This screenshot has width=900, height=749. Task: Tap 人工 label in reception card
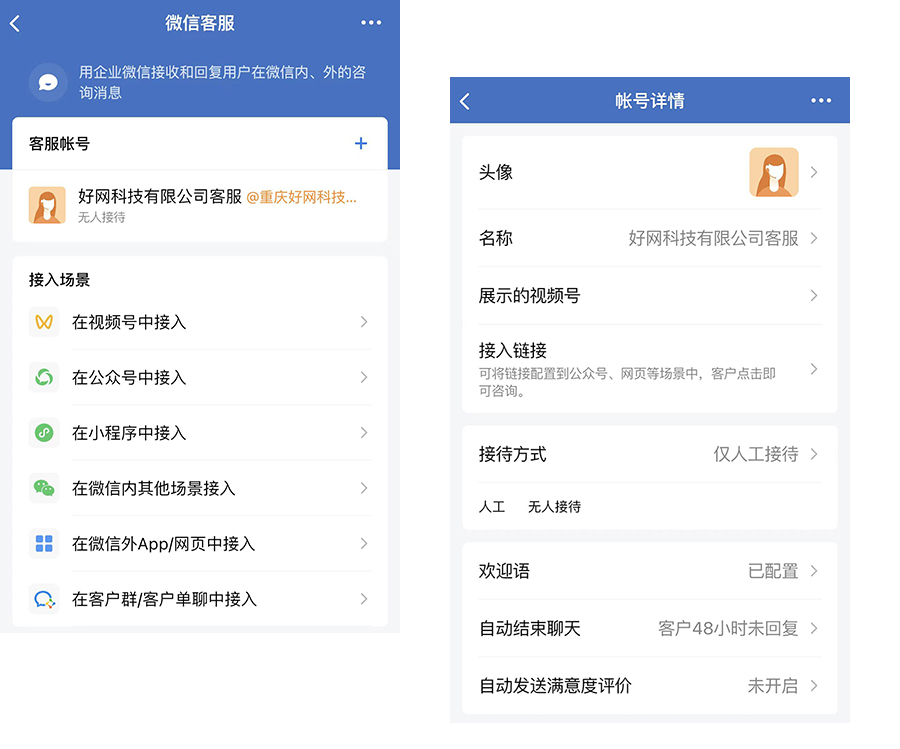(492, 507)
